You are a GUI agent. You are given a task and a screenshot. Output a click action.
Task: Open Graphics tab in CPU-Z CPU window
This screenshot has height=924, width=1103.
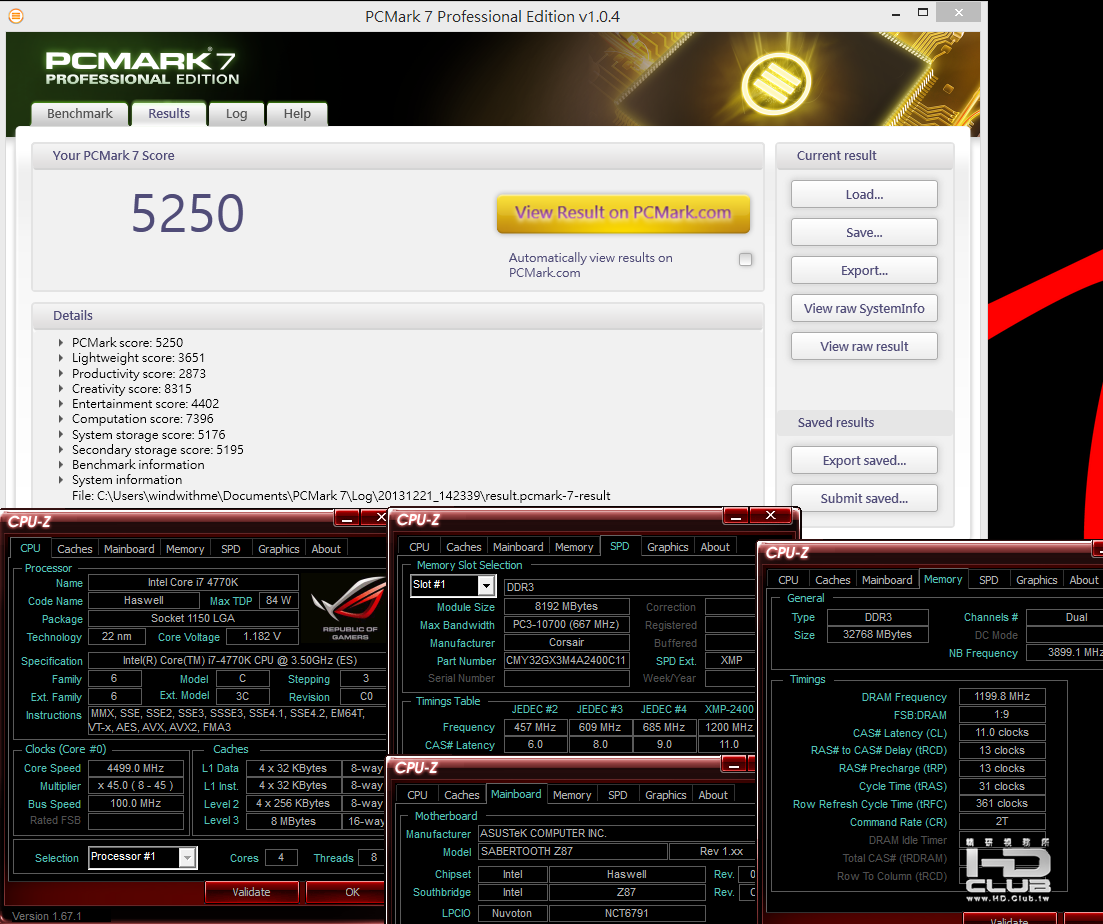coord(279,549)
